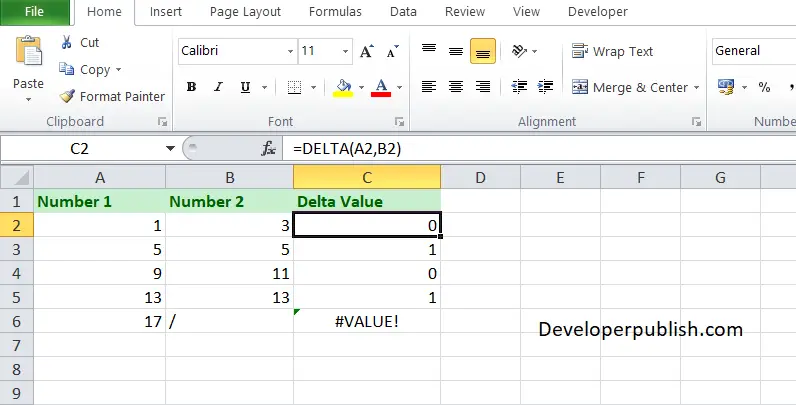Apply yellow fill color bucket
Image resolution: width=796 pixels, height=405 pixels.
coord(344,87)
